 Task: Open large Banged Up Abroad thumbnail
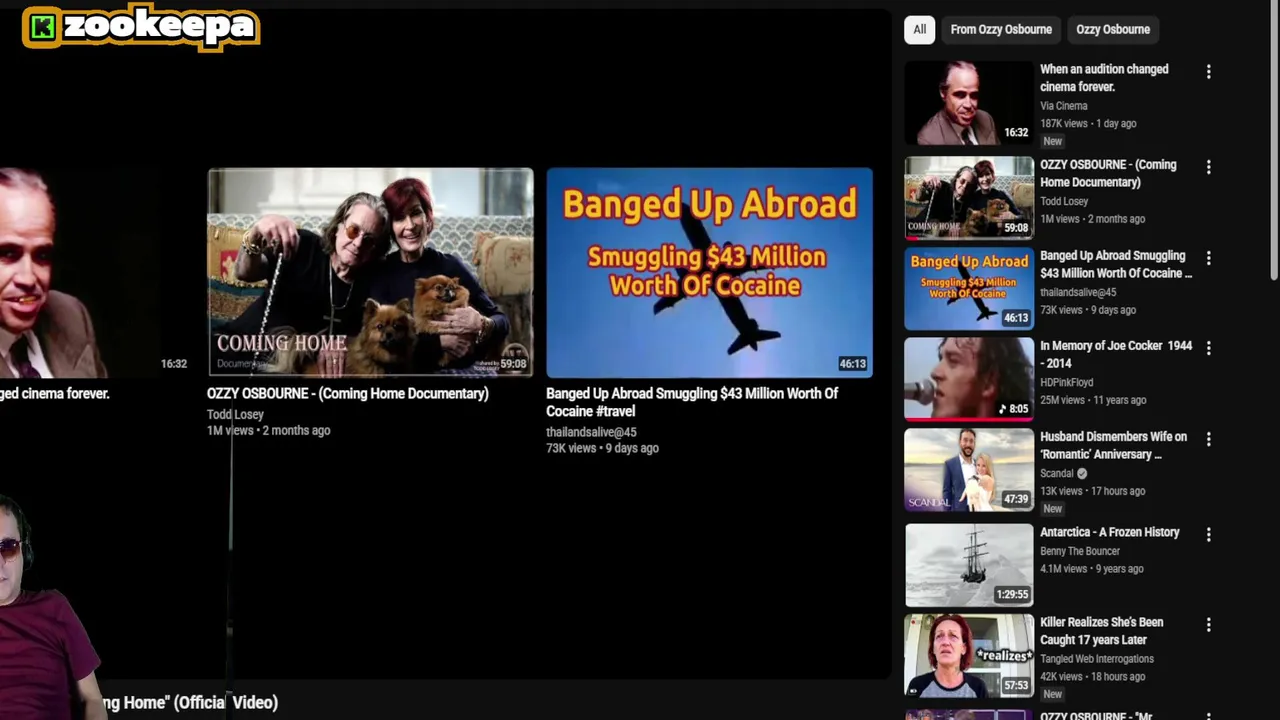click(x=709, y=272)
